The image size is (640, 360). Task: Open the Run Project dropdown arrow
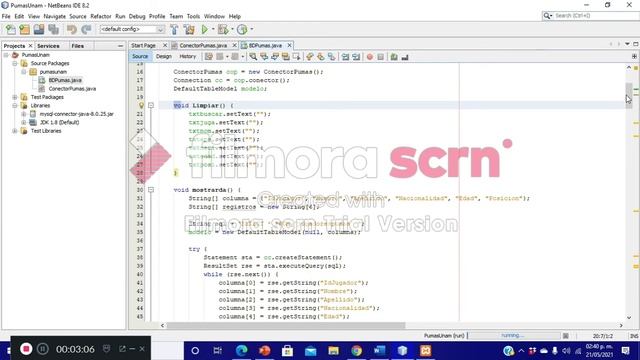click(x=213, y=29)
